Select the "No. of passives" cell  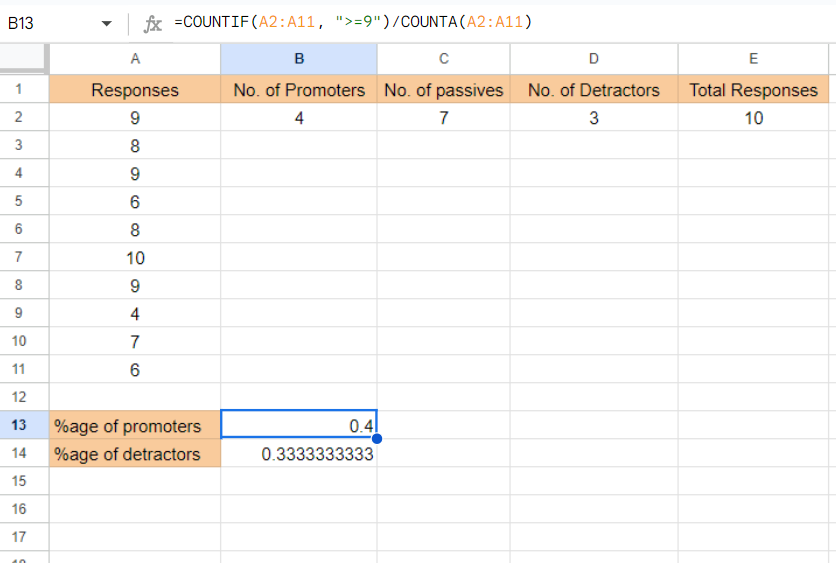pos(444,90)
